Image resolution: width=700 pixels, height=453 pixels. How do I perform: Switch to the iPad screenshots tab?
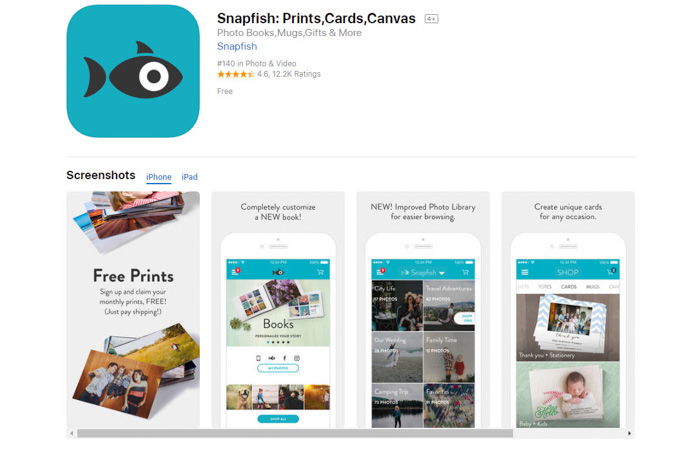tap(189, 177)
